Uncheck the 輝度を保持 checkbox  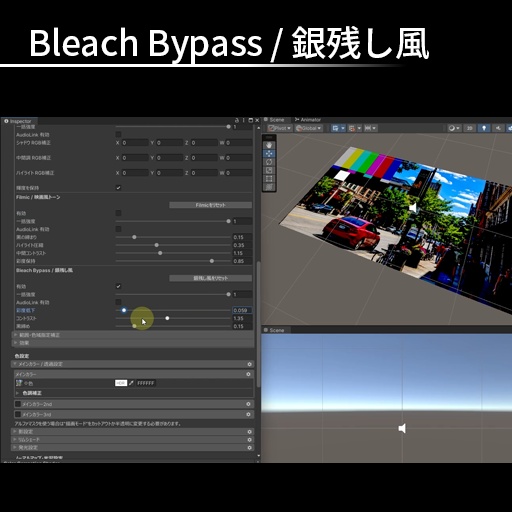118,188
